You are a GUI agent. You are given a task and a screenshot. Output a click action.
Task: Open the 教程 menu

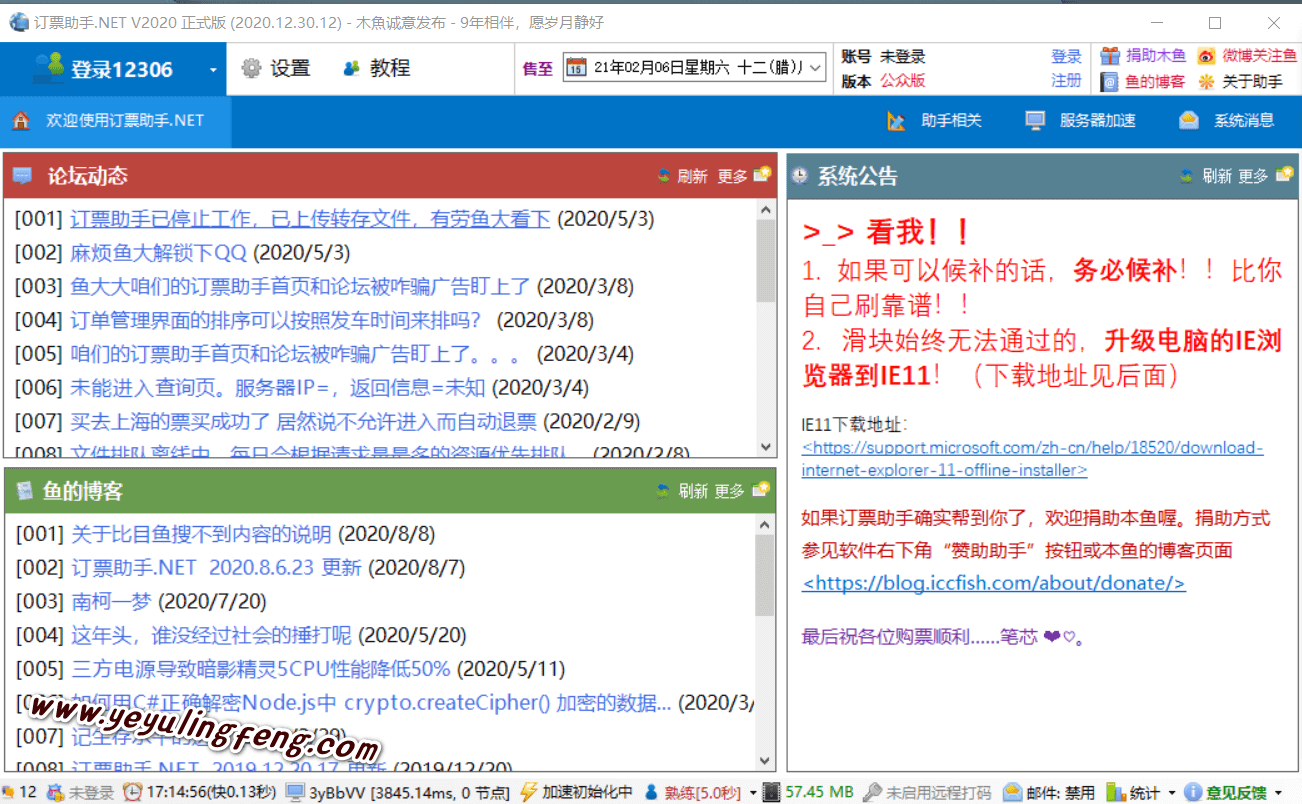(x=377, y=68)
